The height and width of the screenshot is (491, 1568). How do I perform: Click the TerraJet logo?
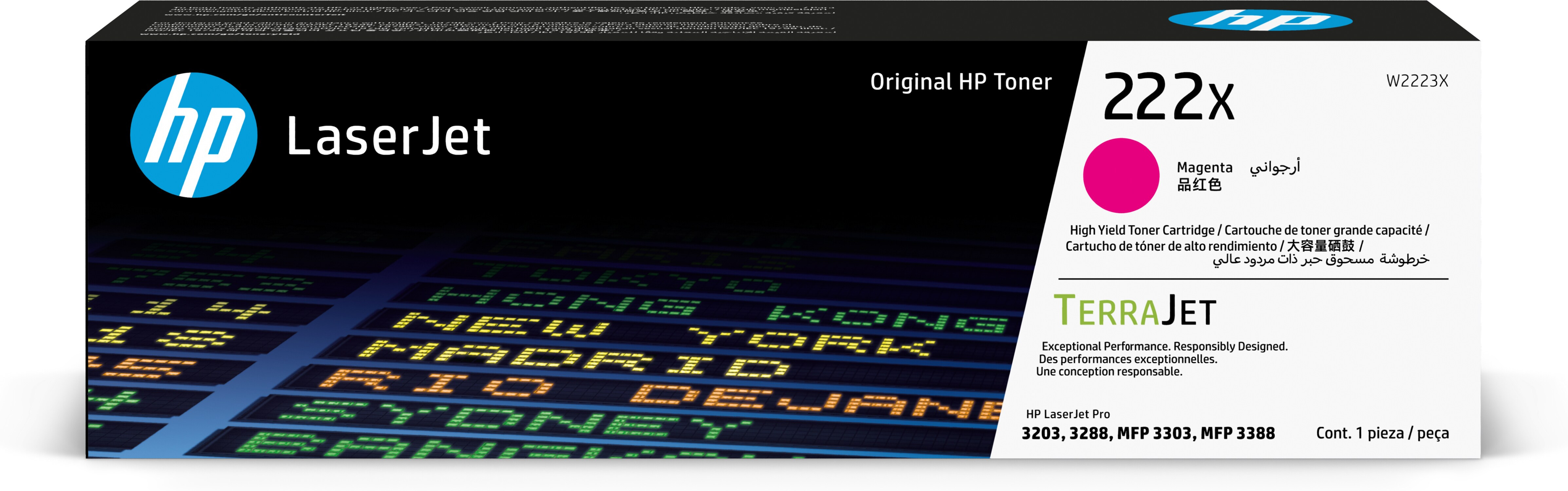[x=1135, y=310]
